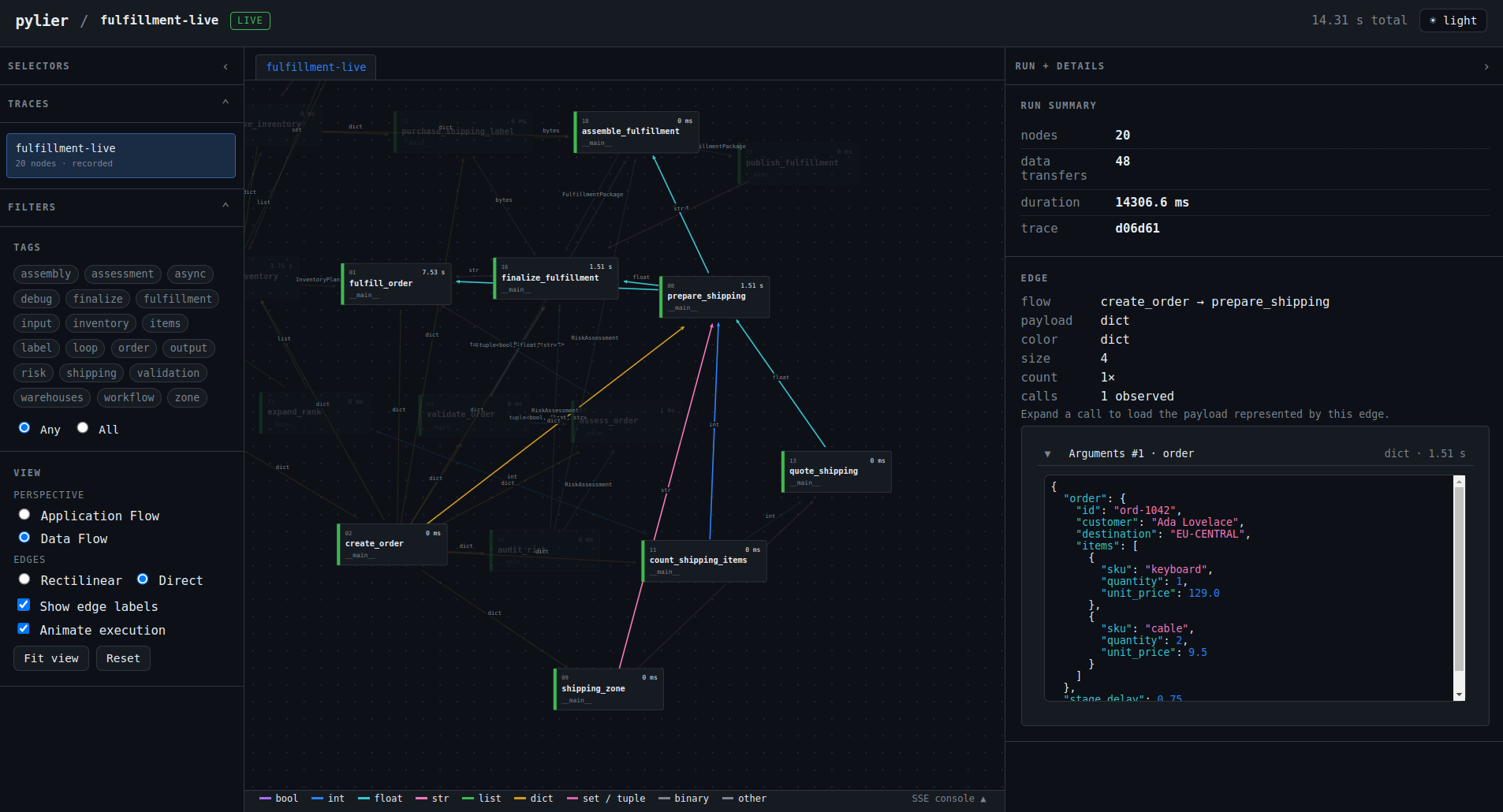Toggle the inventory tag filter
The width and height of the screenshot is (1503, 812).
[101, 323]
